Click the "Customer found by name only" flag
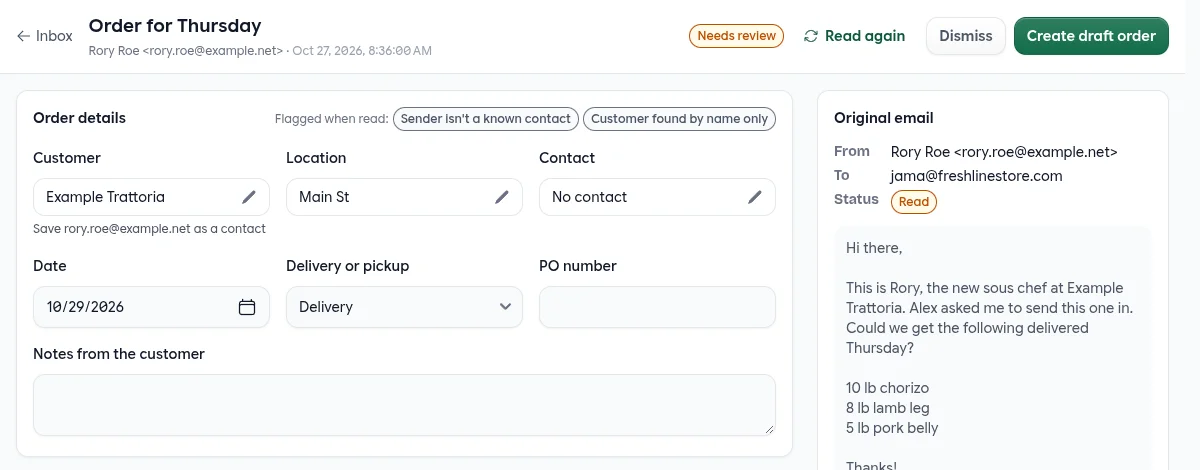This screenshot has width=1200, height=470. click(680, 119)
